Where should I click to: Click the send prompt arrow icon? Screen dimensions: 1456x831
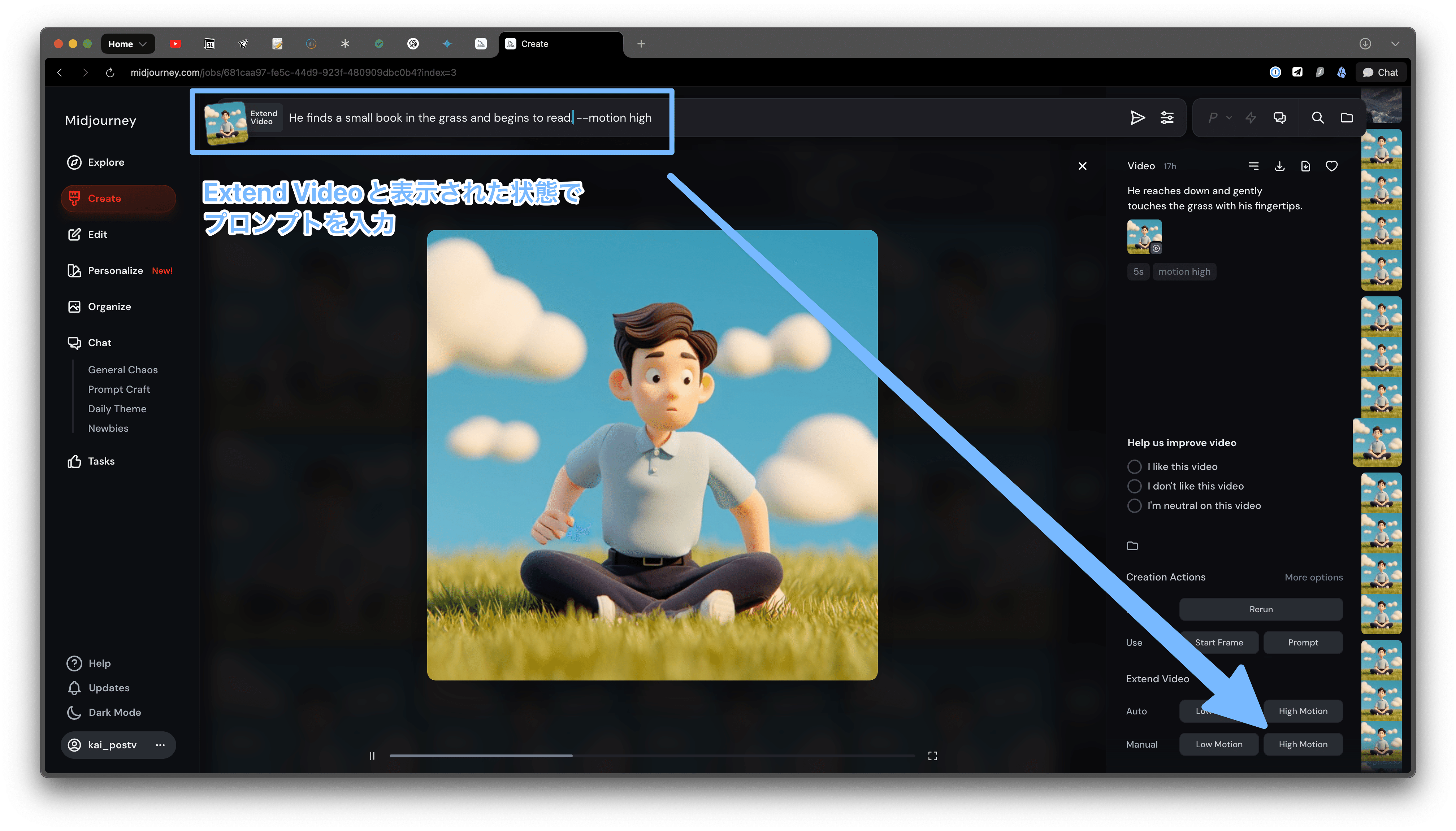[x=1137, y=118]
